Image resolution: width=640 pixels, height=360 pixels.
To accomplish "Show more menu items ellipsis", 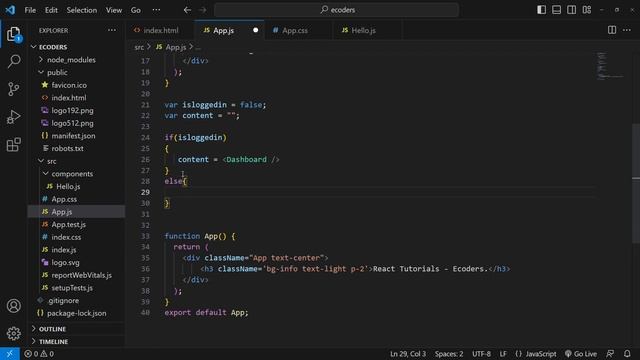I will 156,10.
